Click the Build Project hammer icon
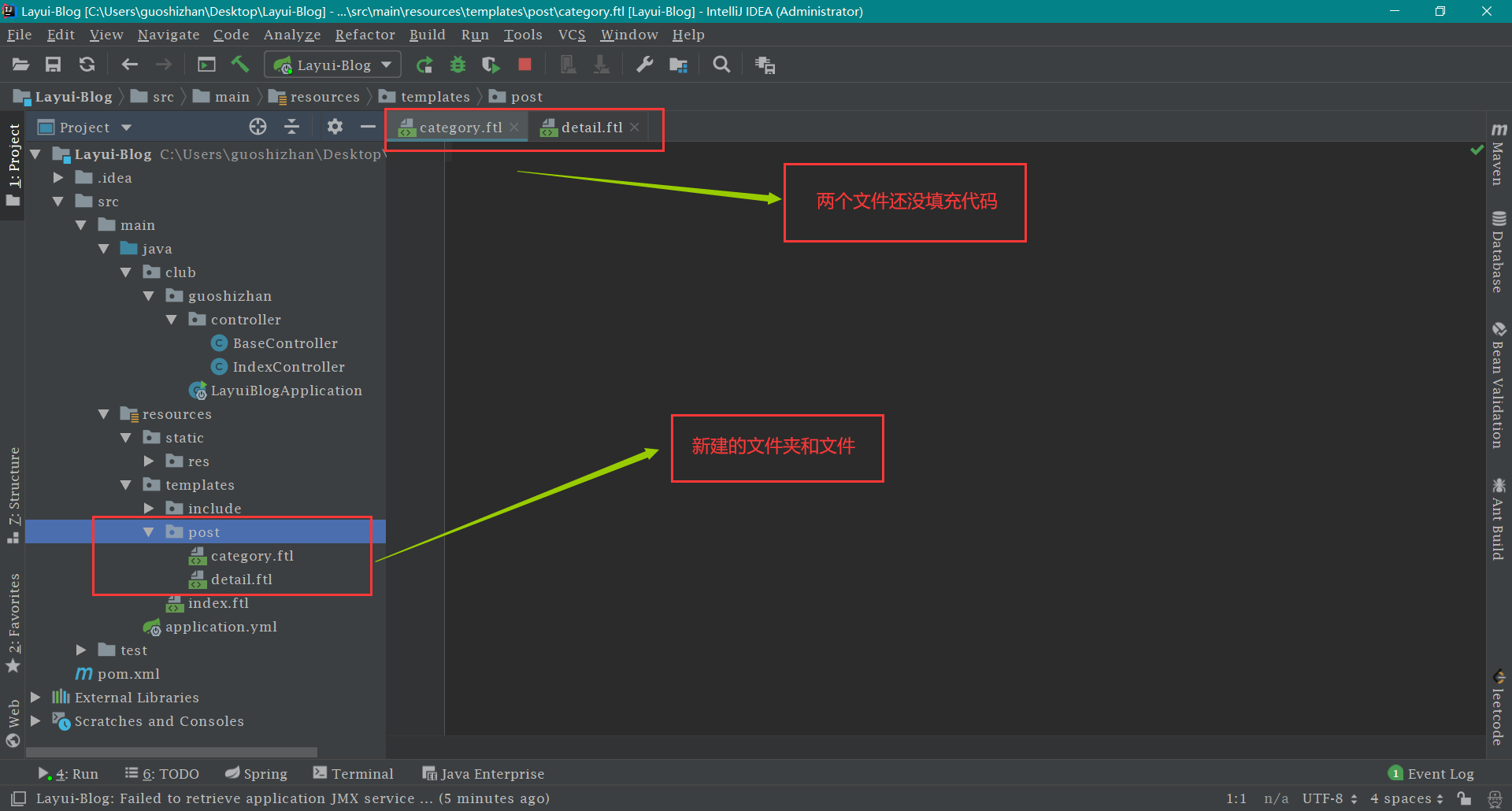This screenshot has width=1512, height=811. click(x=239, y=65)
